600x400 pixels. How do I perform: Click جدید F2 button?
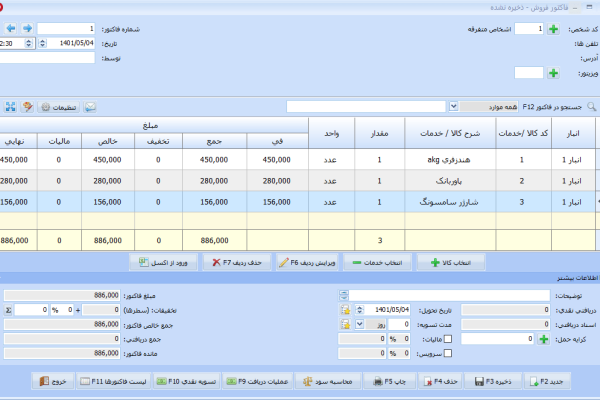pyautogui.click(x=547, y=381)
